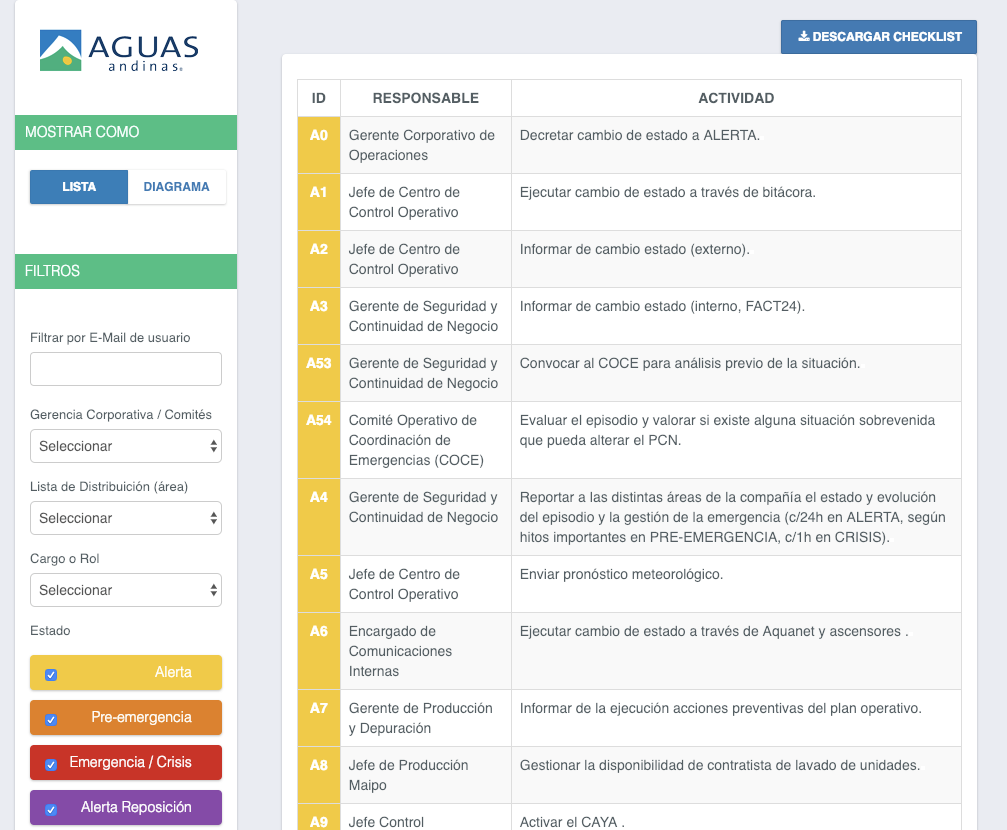Open Lista de Distribución (área) dropdown
Image resolution: width=1007 pixels, height=830 pixels.
[x=126, y=518]
